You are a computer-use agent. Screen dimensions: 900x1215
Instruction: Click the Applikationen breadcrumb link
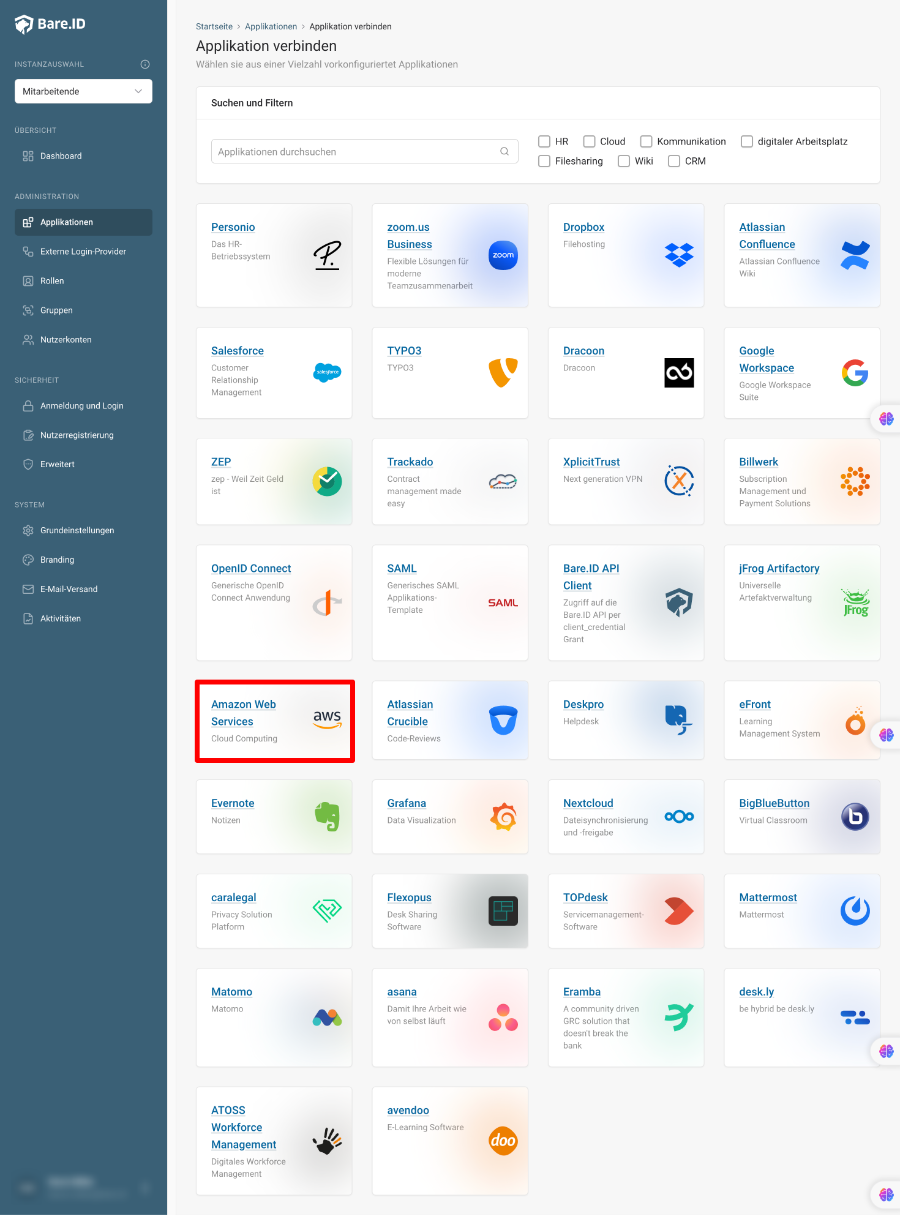271,26
